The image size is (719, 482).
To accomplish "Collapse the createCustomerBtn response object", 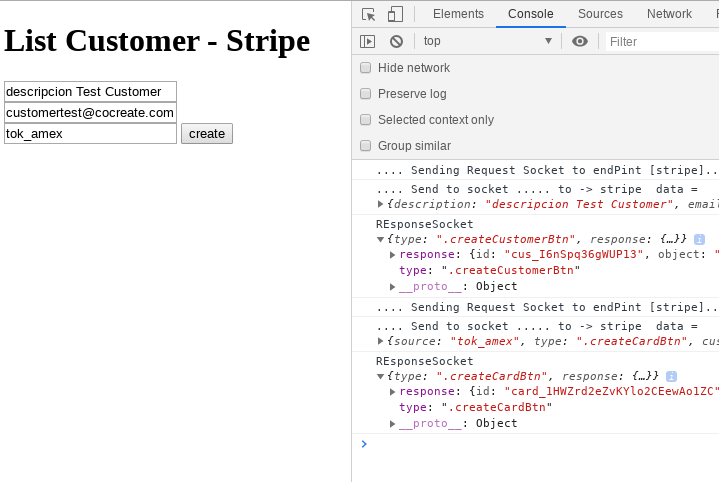I will (x=380, y=240).
